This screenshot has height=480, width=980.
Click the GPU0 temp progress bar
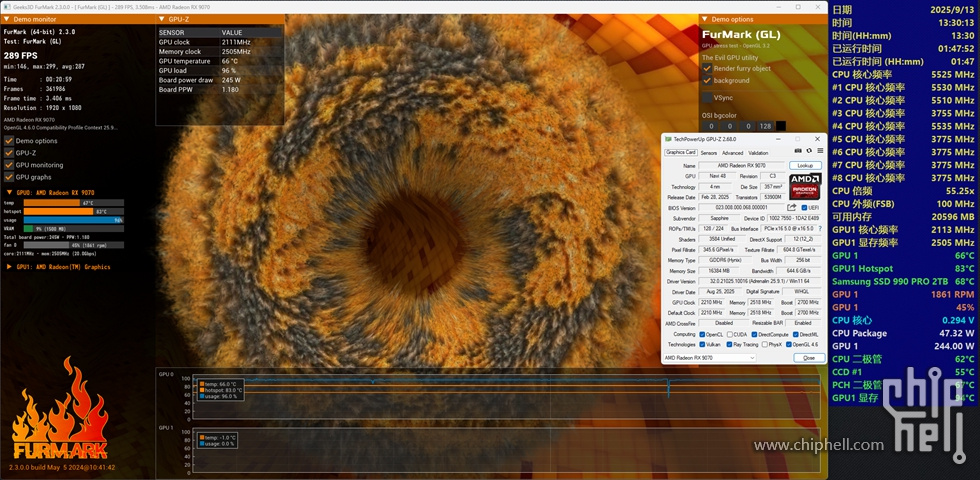coord(74,202)
